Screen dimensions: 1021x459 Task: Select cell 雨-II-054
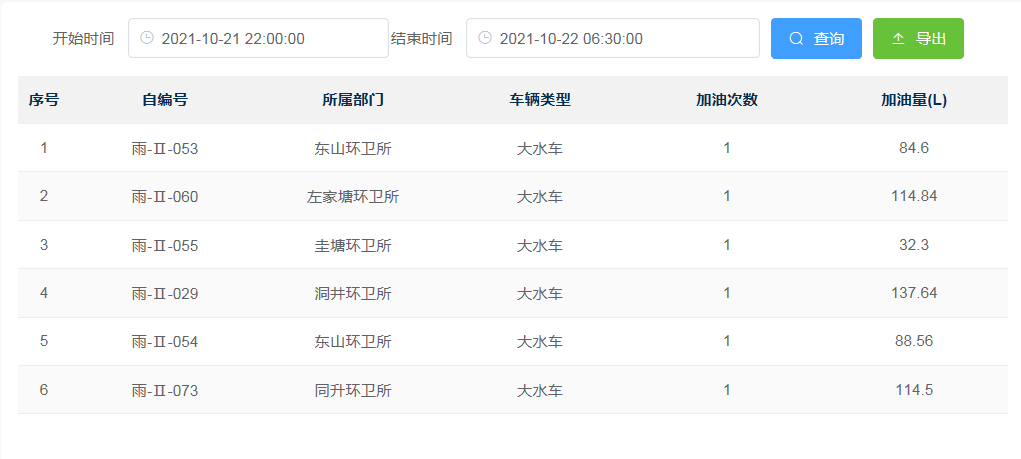(x=165, y=342)
